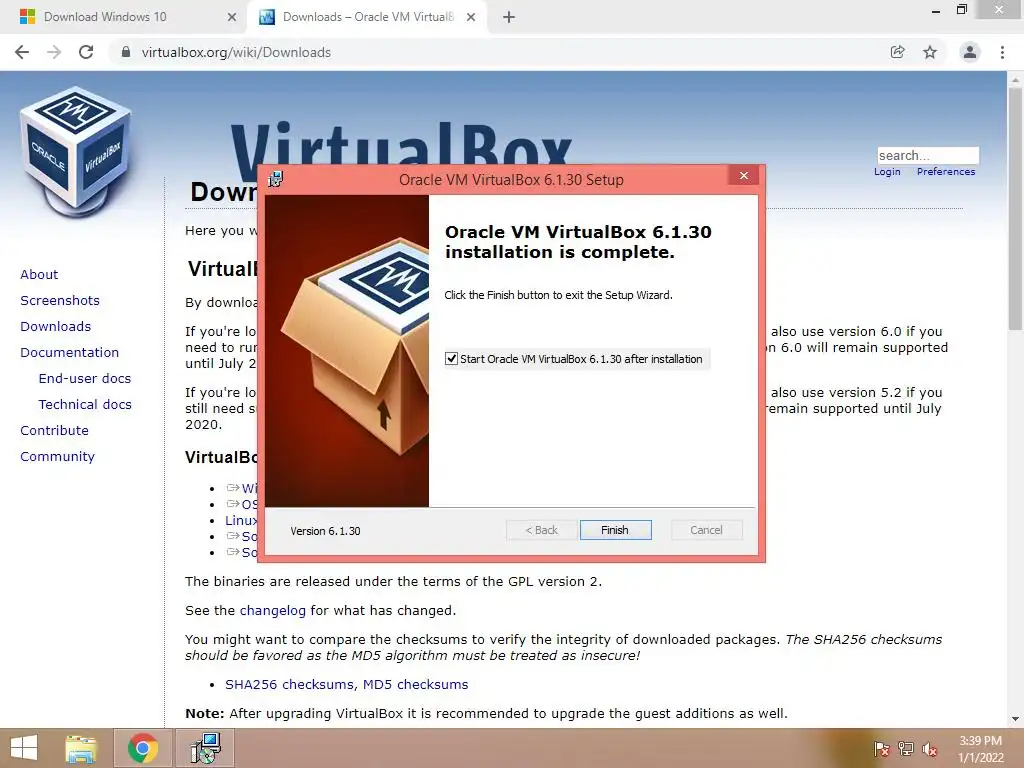This screenshot has width=1024, height=768.
Task: Open a new browser tab
Action: (509, 17)
